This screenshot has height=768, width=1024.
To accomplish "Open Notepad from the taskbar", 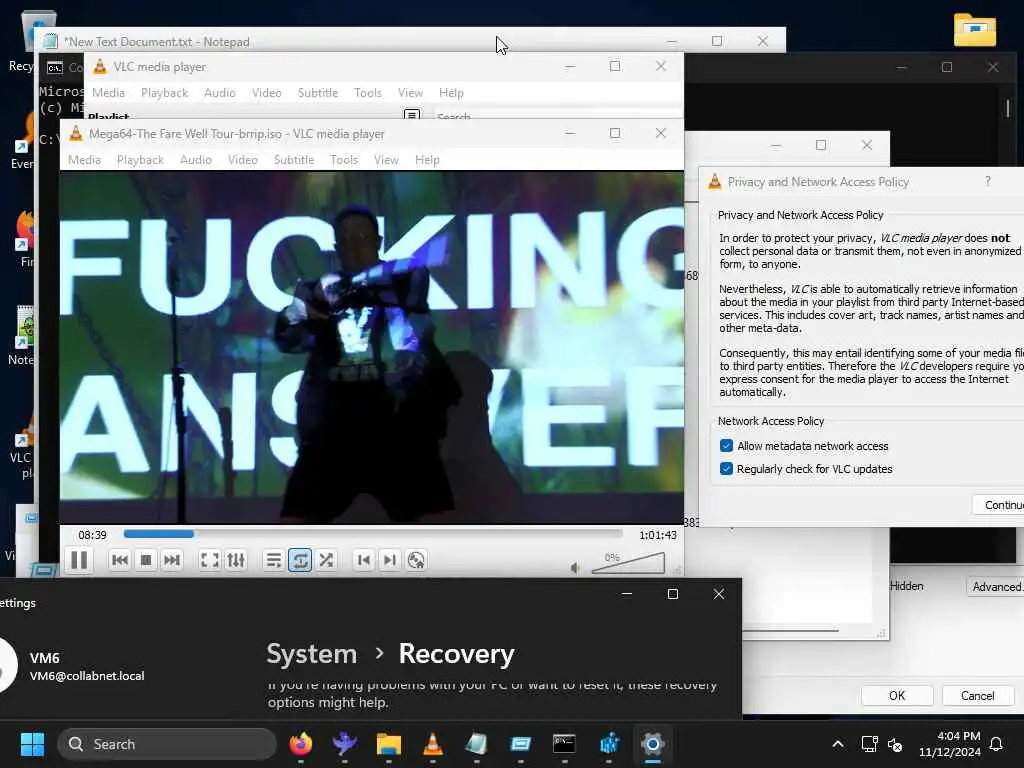I will click(476, 744).
